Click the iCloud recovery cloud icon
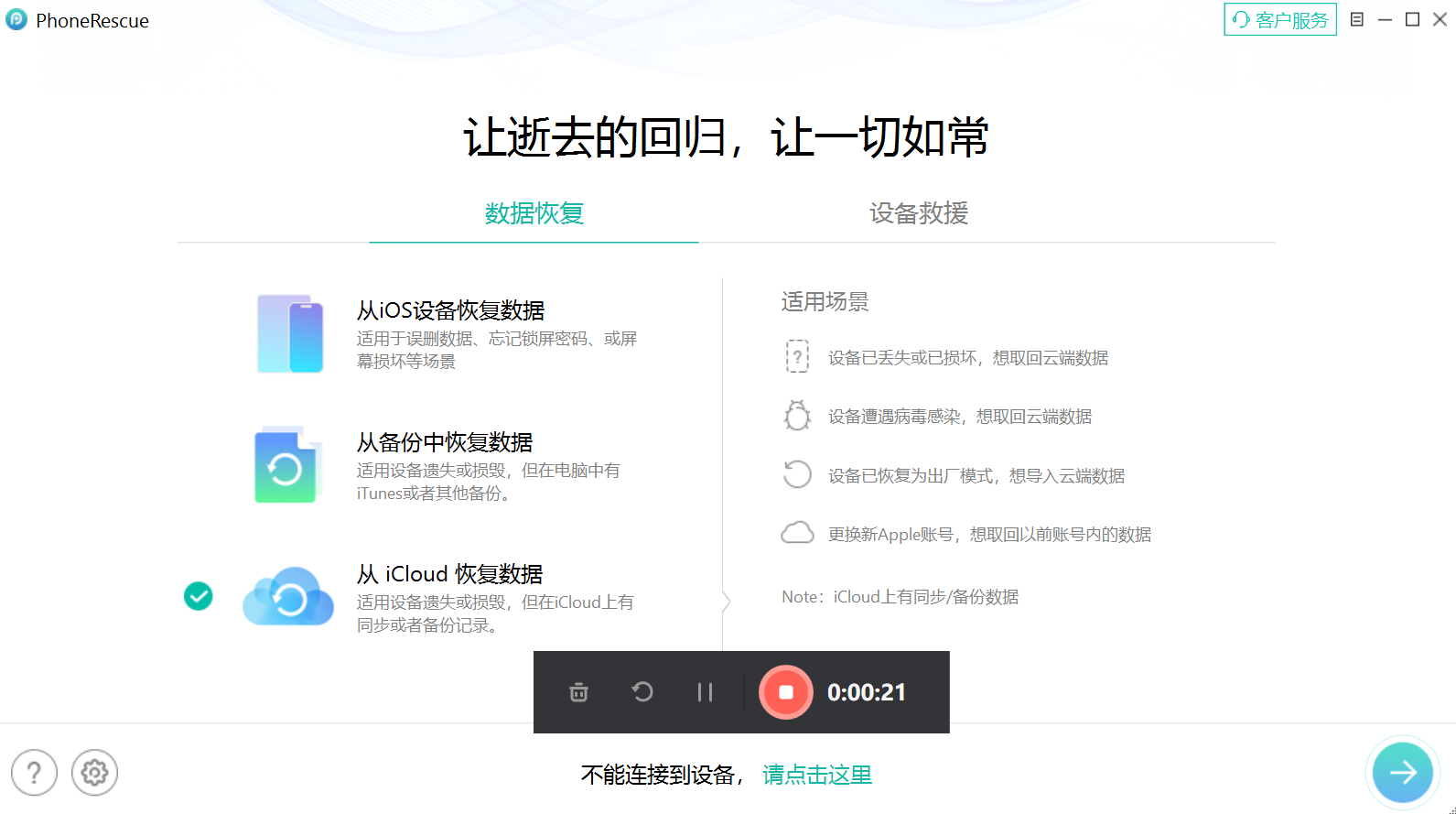Image resolution: width=1456 pixels, height=814 pixels. coord(288,596)
